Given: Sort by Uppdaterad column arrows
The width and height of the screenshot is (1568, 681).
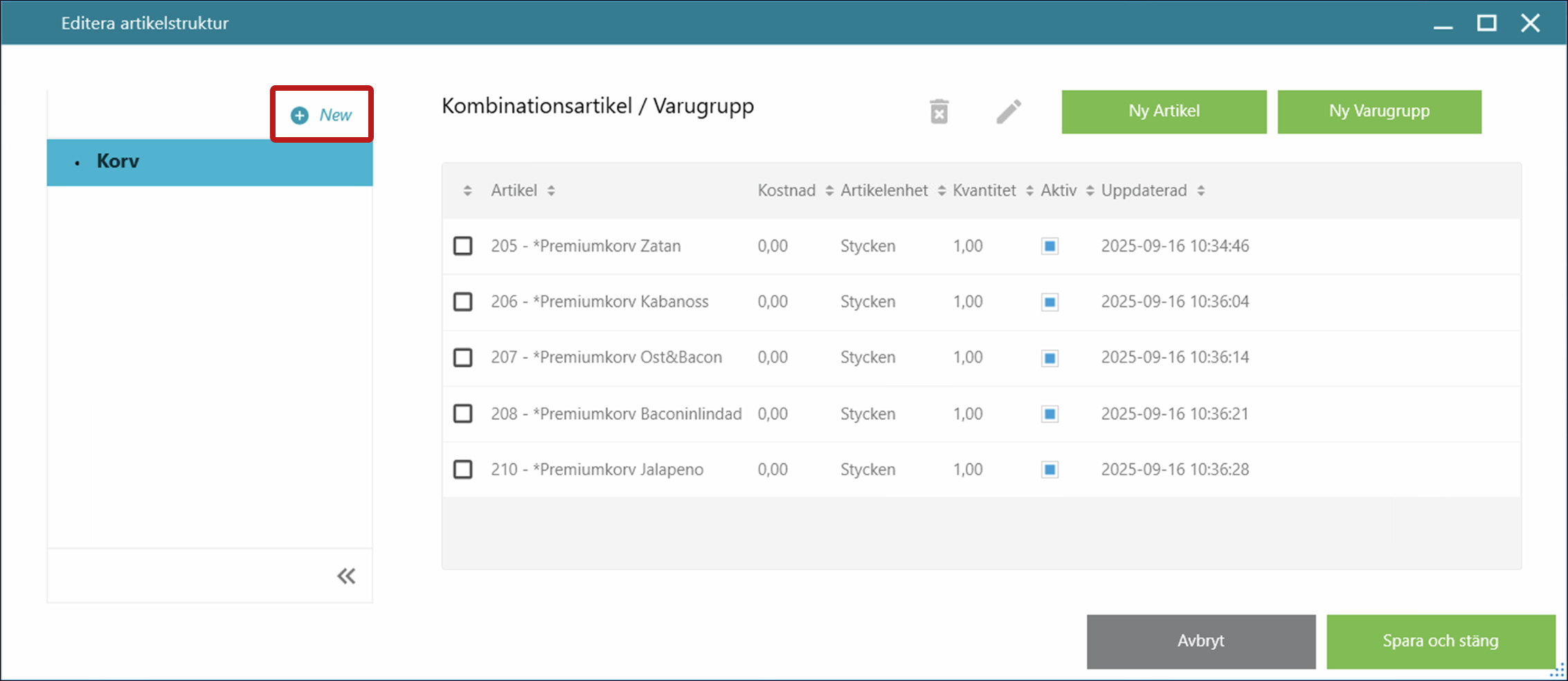Looking at the screenshot, I should (x=1201, y=191).
